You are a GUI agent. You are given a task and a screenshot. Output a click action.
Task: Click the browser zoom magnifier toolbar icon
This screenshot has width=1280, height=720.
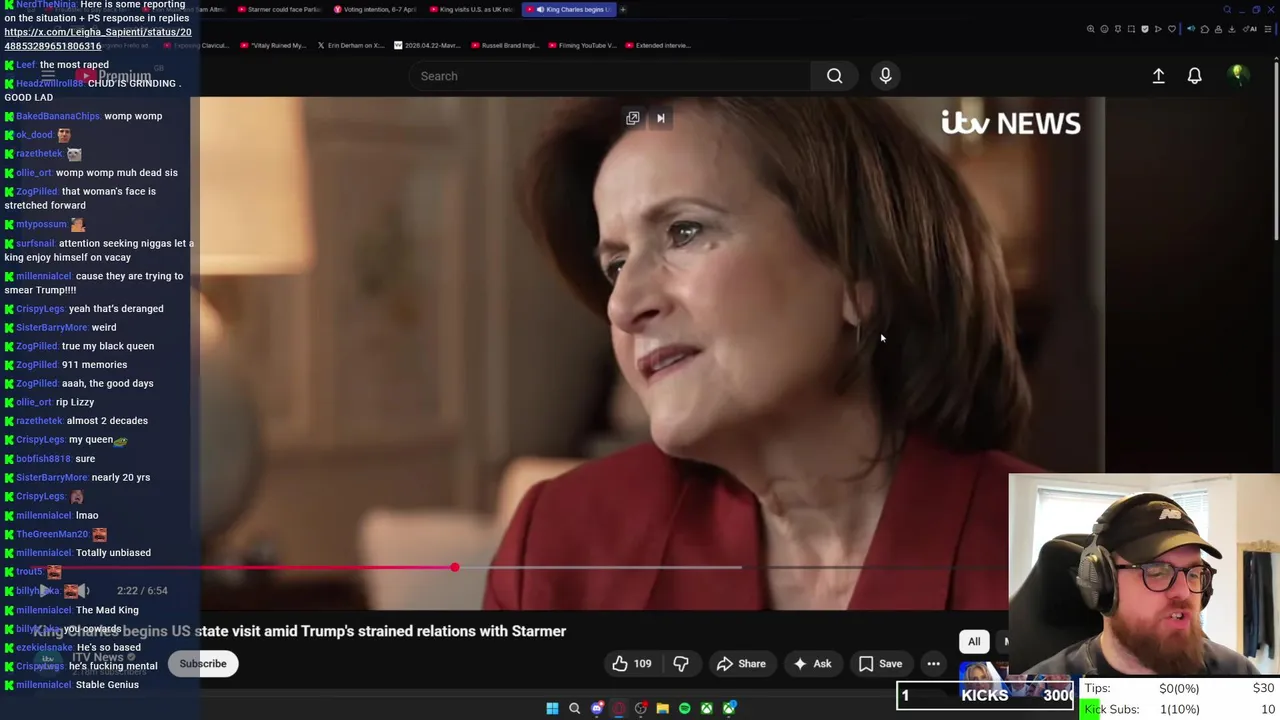coord(1091,29)
